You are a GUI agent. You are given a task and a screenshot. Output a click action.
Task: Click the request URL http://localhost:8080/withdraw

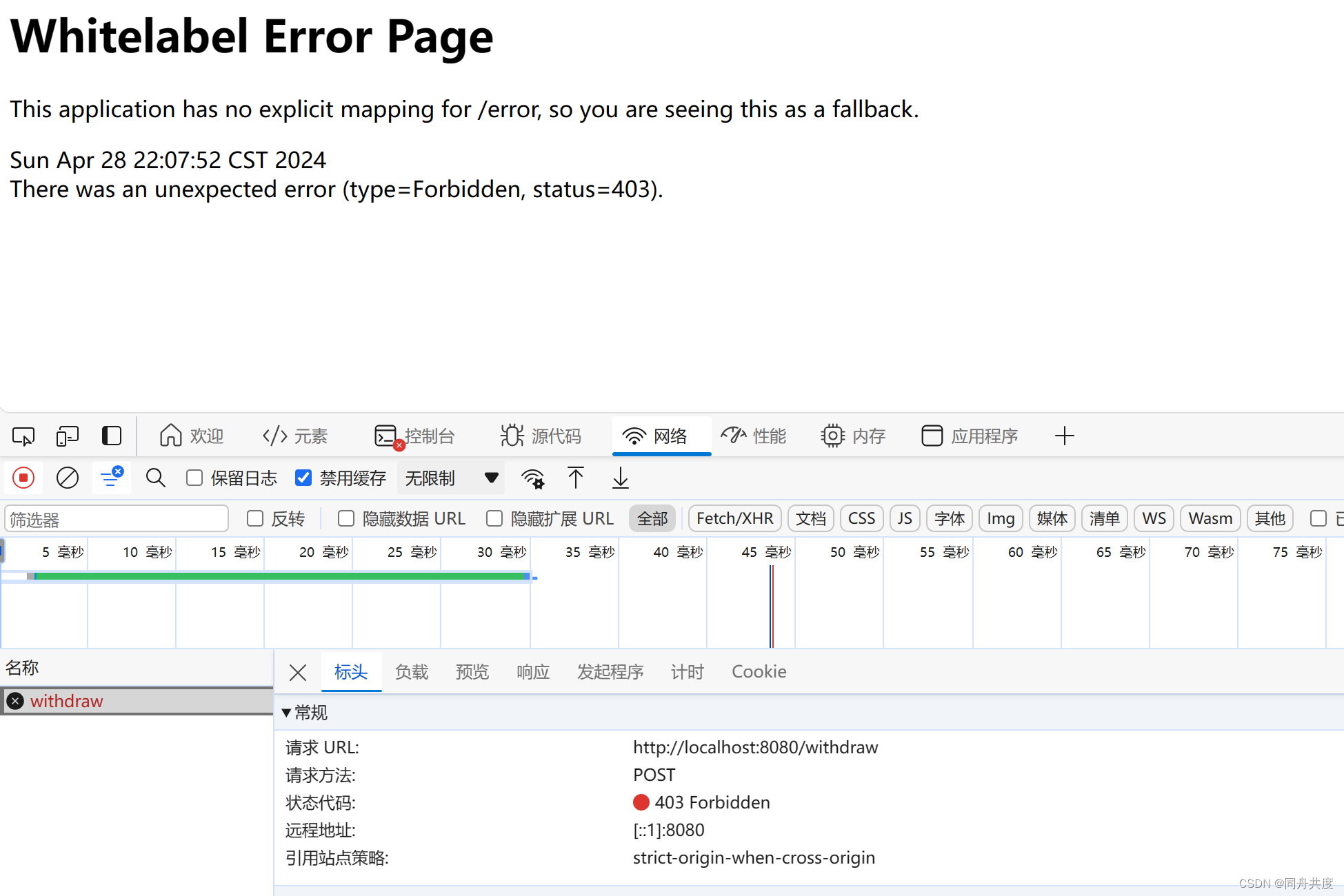[x=756, y=747]
